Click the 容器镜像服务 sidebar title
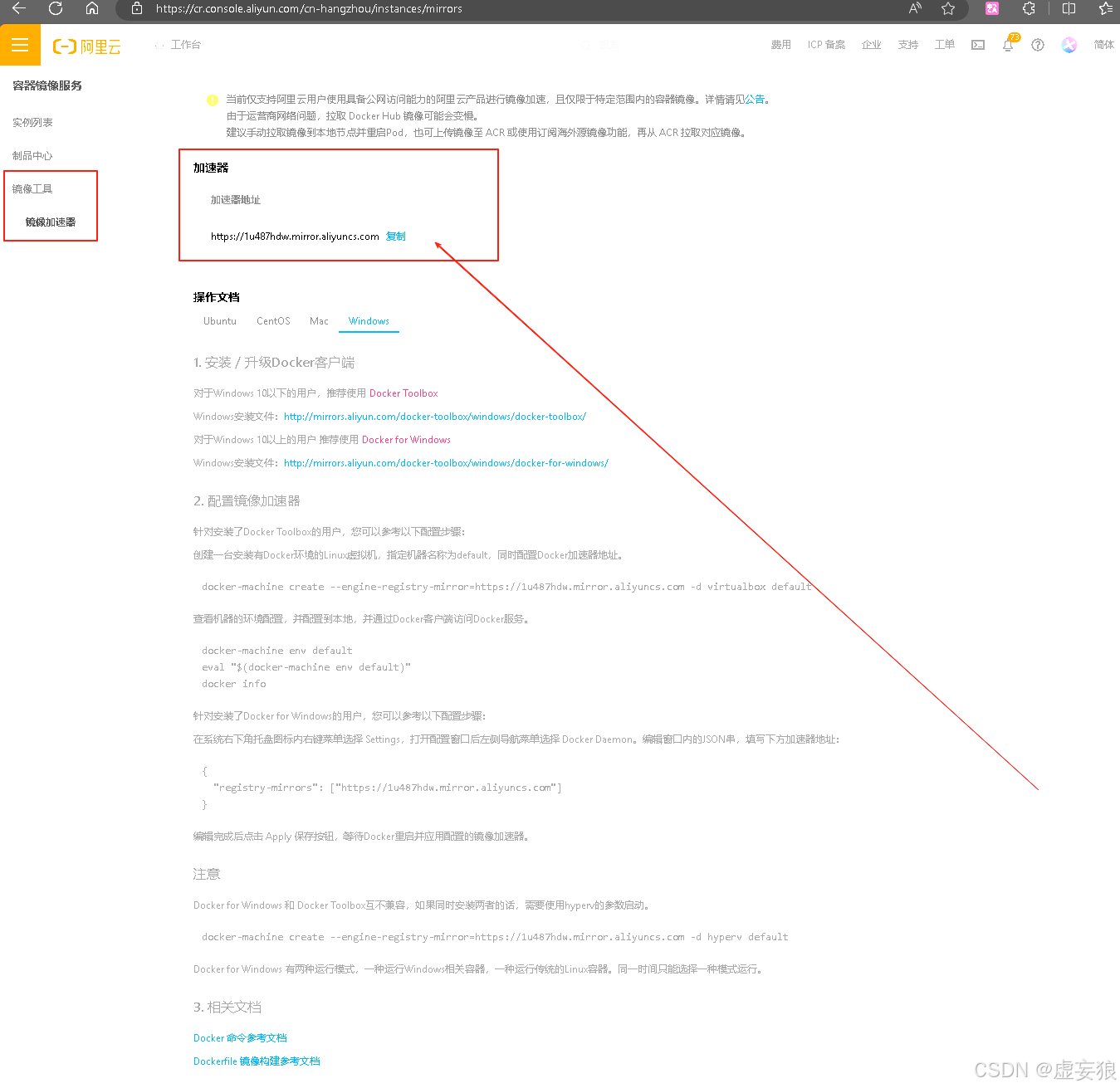Image resolution: width=1120 pixels, height=1088 pixels. (x=47, y=85)
